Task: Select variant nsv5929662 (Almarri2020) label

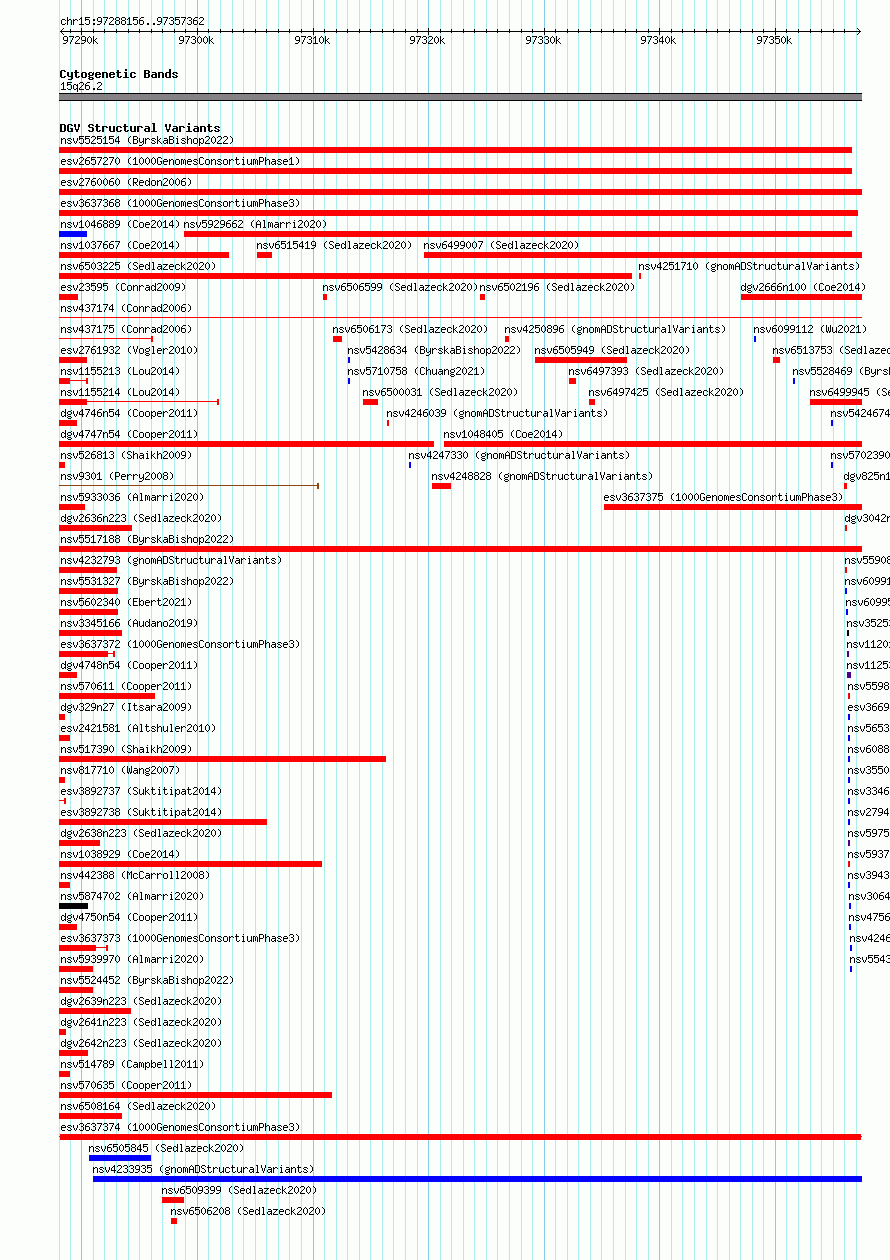Action: coord(255,224)
